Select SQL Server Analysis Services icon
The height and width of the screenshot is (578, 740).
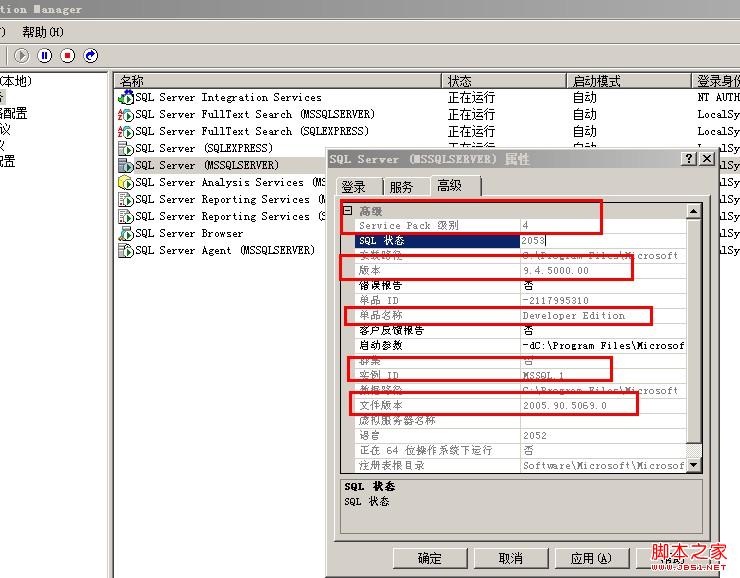(x=126, y=182)
